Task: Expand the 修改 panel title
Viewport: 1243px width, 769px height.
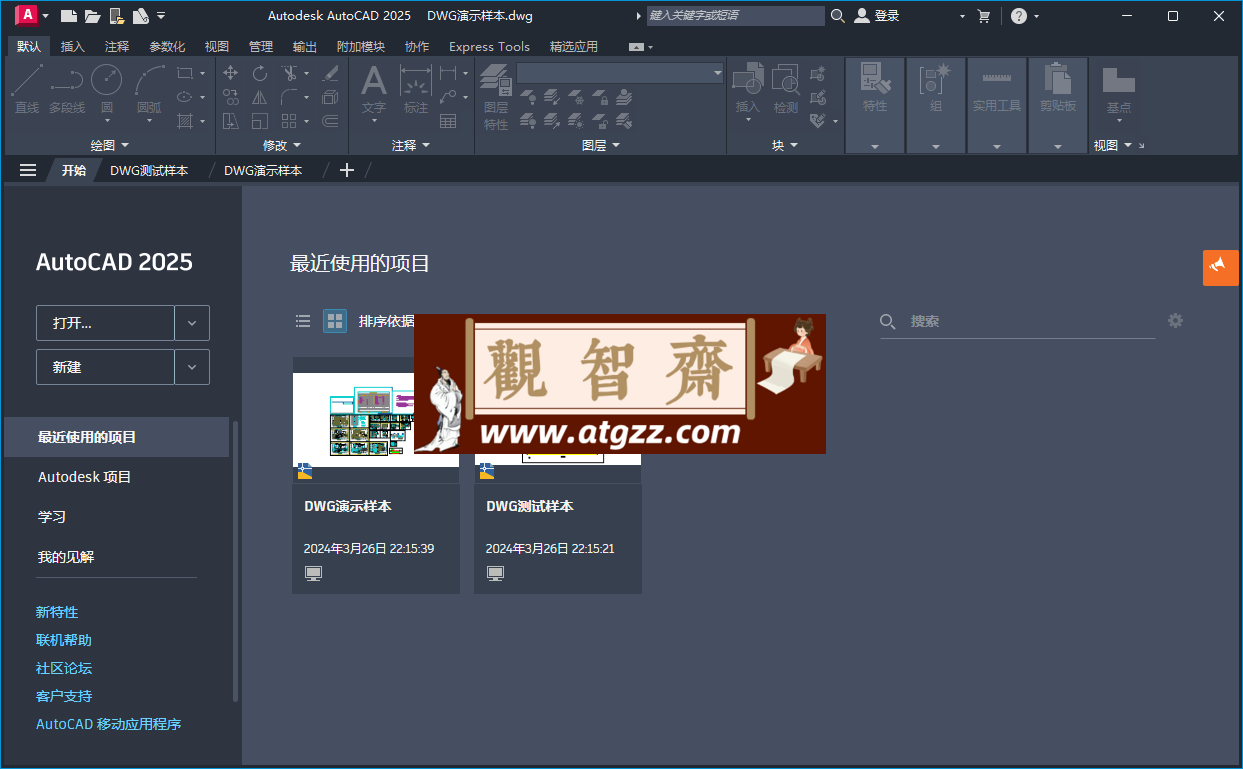Action: pos(282,145)
